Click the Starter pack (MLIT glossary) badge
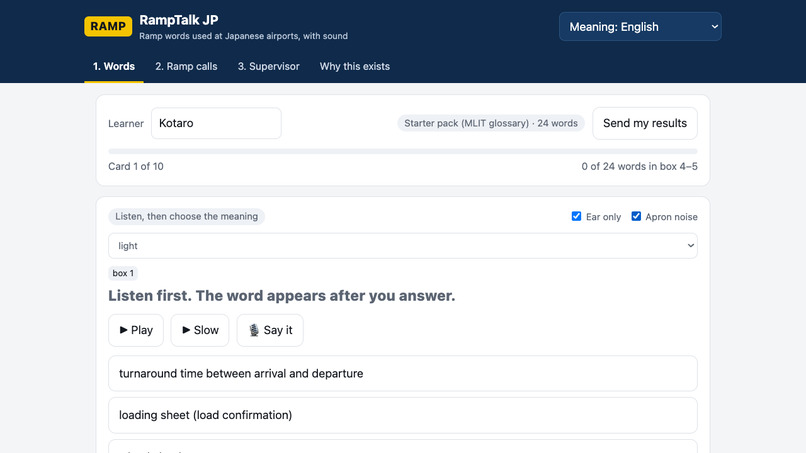The image size is (806, 453). tap(490, 123)
